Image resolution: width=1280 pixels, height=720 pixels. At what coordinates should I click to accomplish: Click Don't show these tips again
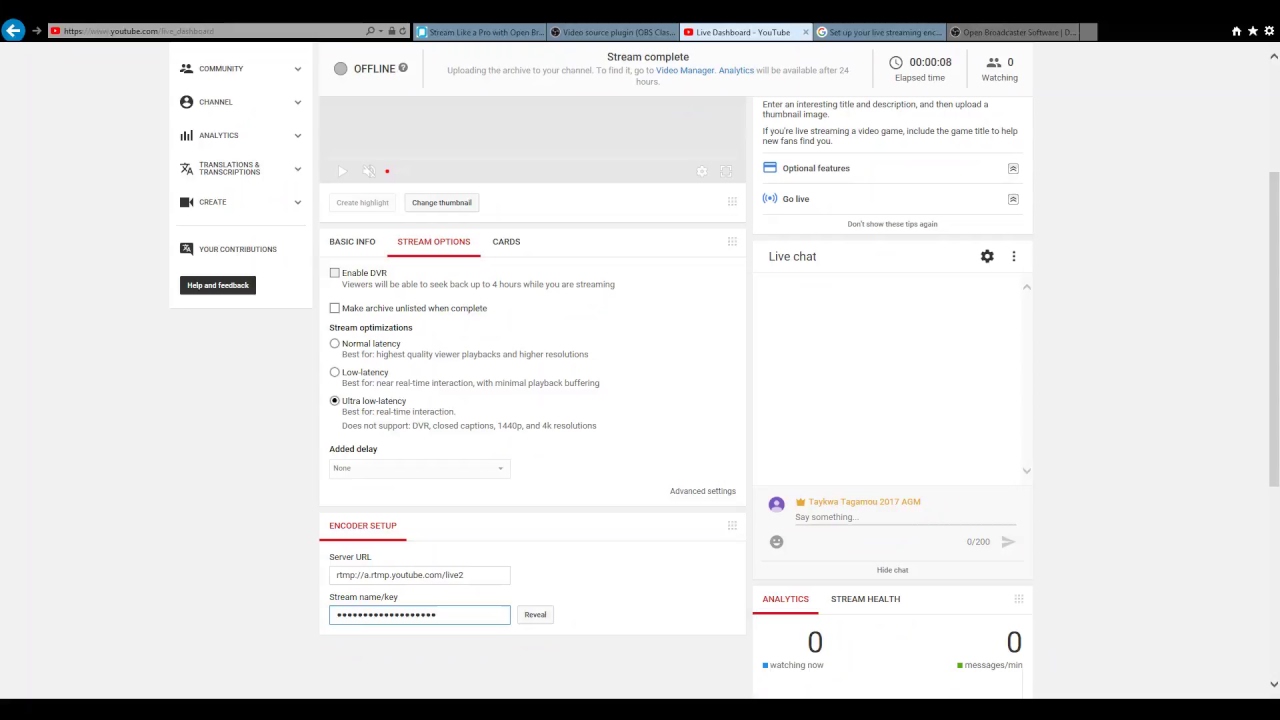[x=892, y=224]
